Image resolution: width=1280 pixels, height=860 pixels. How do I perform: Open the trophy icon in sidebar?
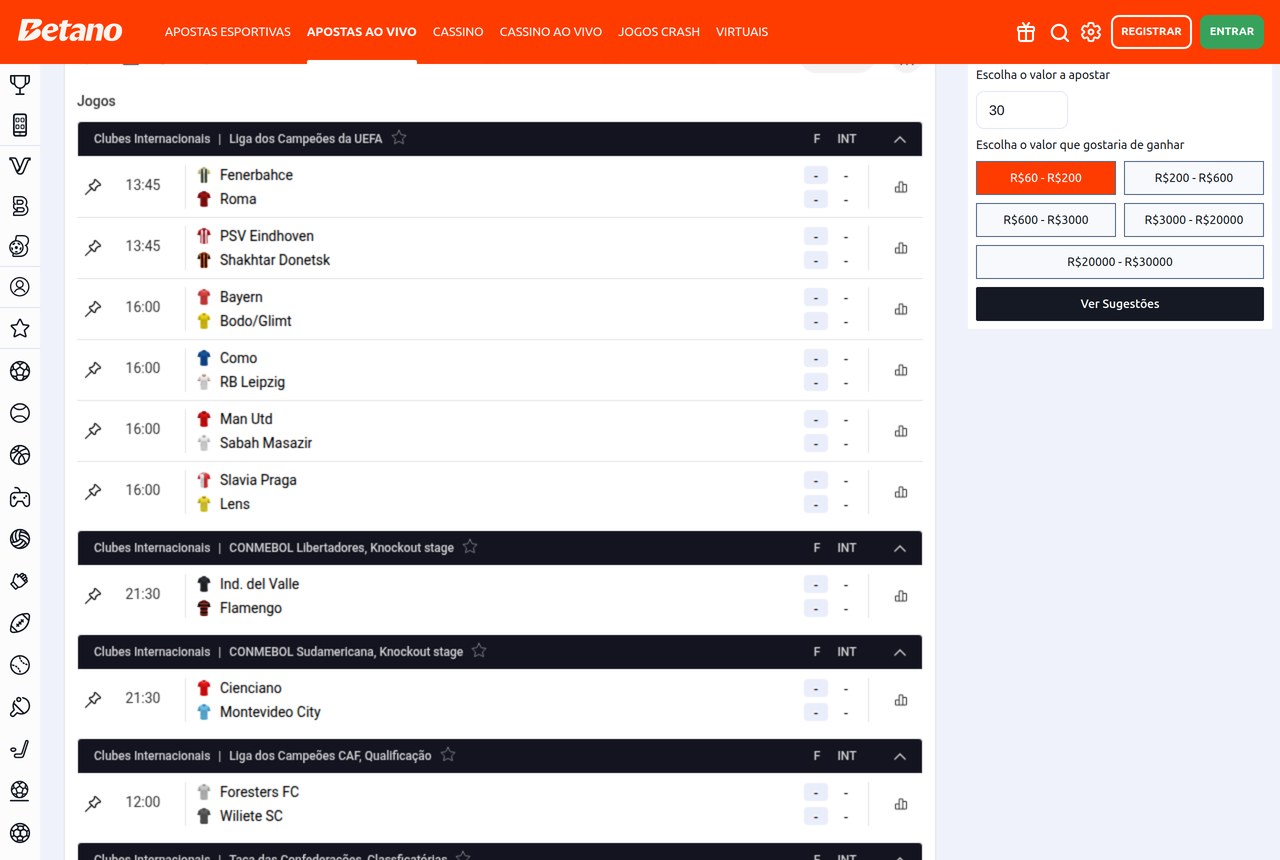tap(20, 84)
